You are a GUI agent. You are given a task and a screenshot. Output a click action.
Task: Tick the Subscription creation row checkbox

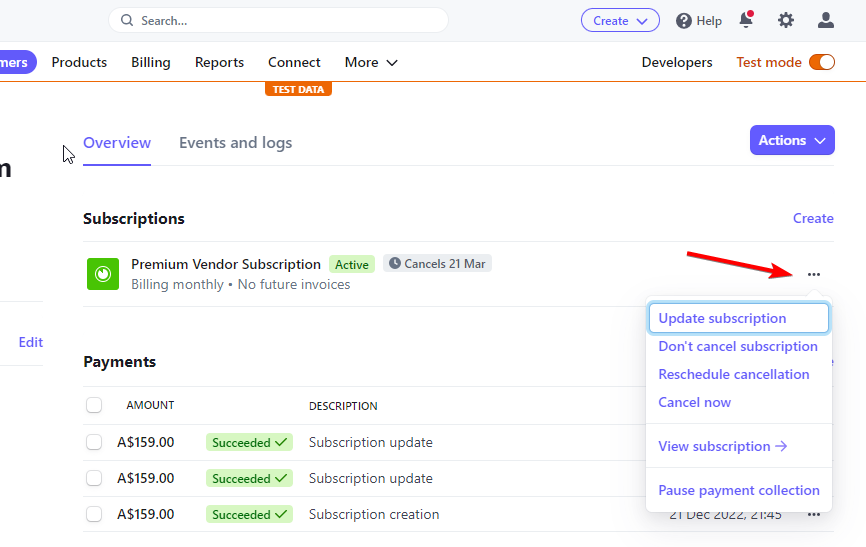click(x=94, y=514)
